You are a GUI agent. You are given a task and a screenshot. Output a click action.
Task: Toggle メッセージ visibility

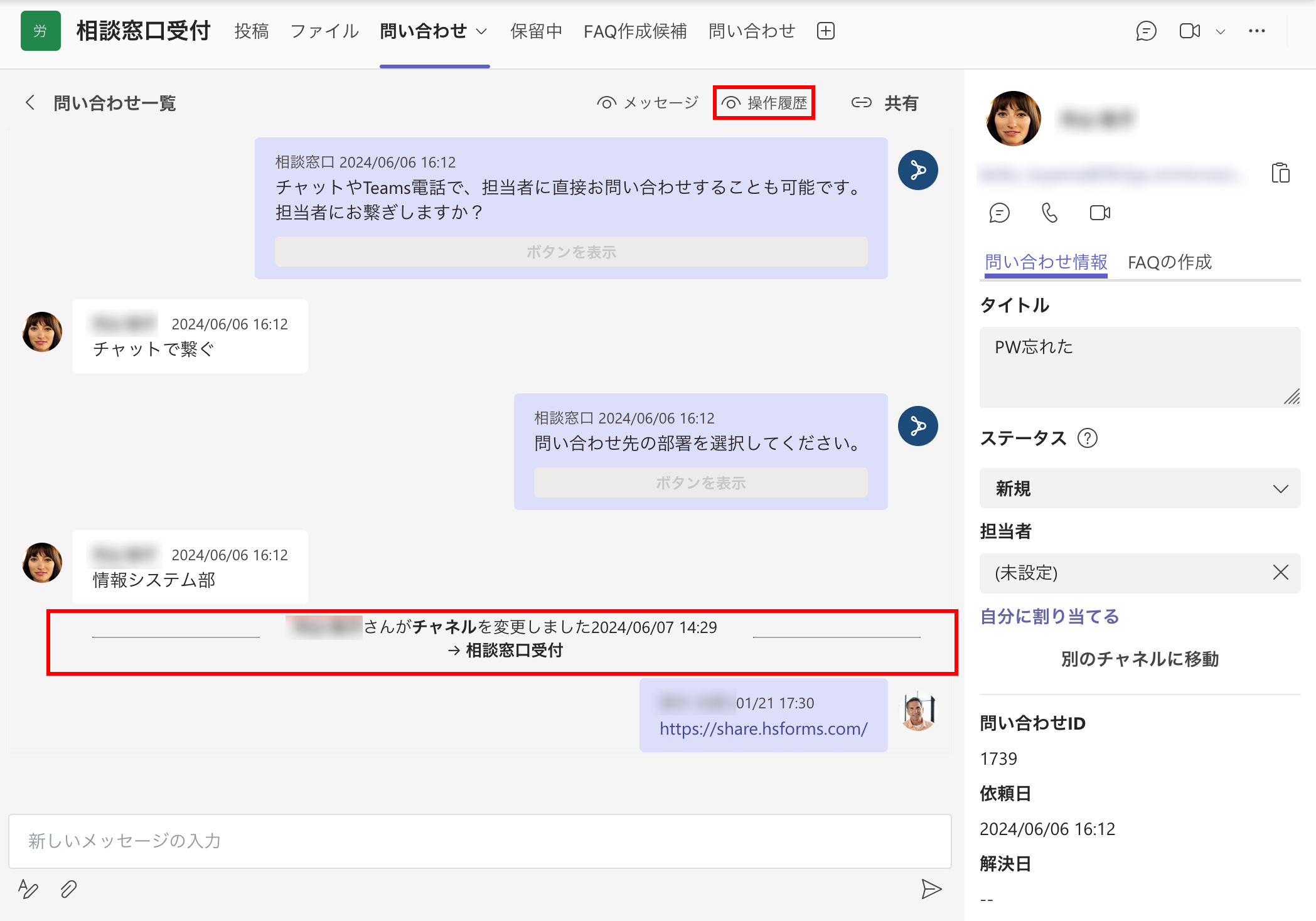[x=648, y=102]
